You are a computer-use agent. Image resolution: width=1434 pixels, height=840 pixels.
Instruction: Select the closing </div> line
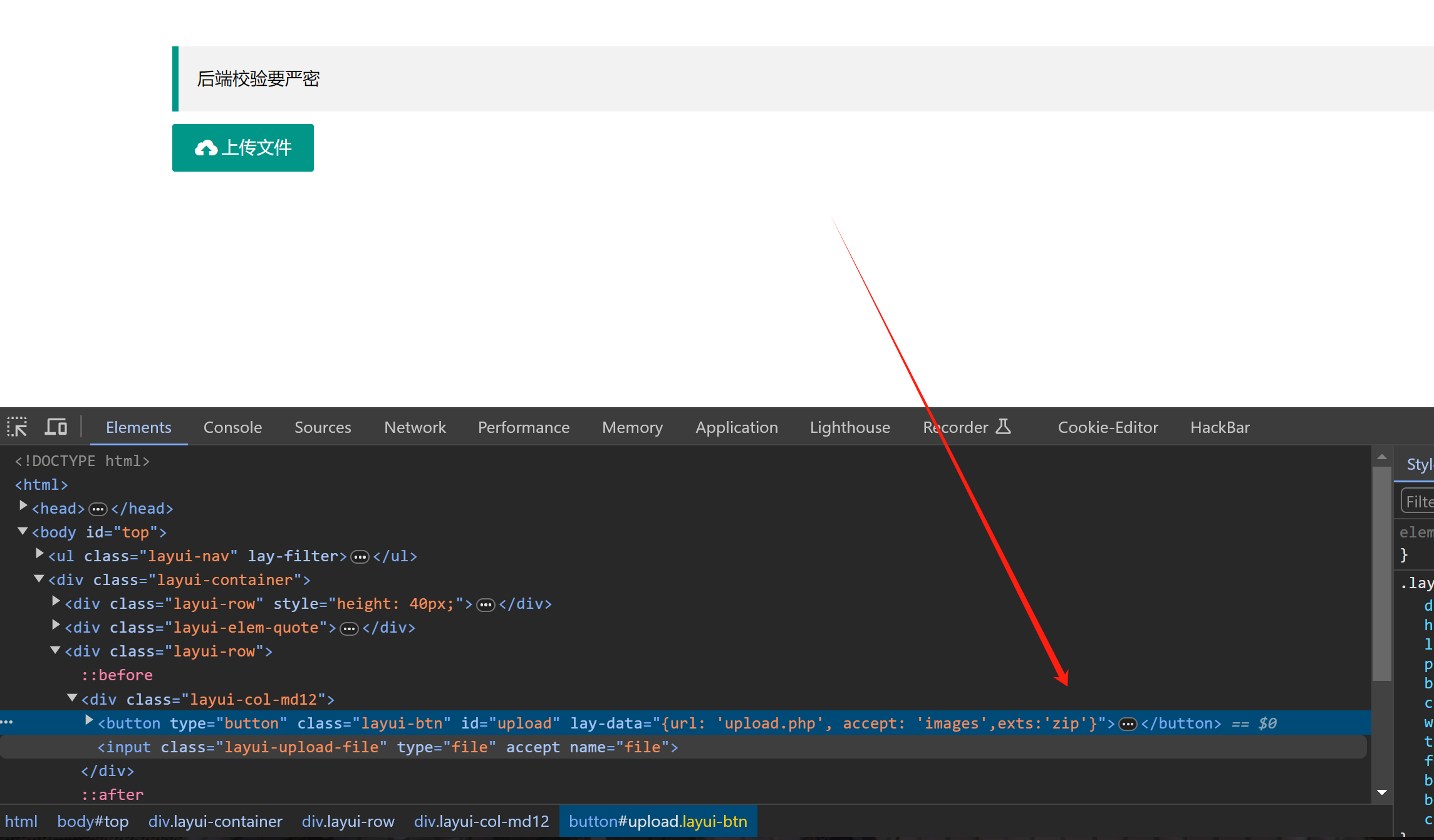coord(107,771)
